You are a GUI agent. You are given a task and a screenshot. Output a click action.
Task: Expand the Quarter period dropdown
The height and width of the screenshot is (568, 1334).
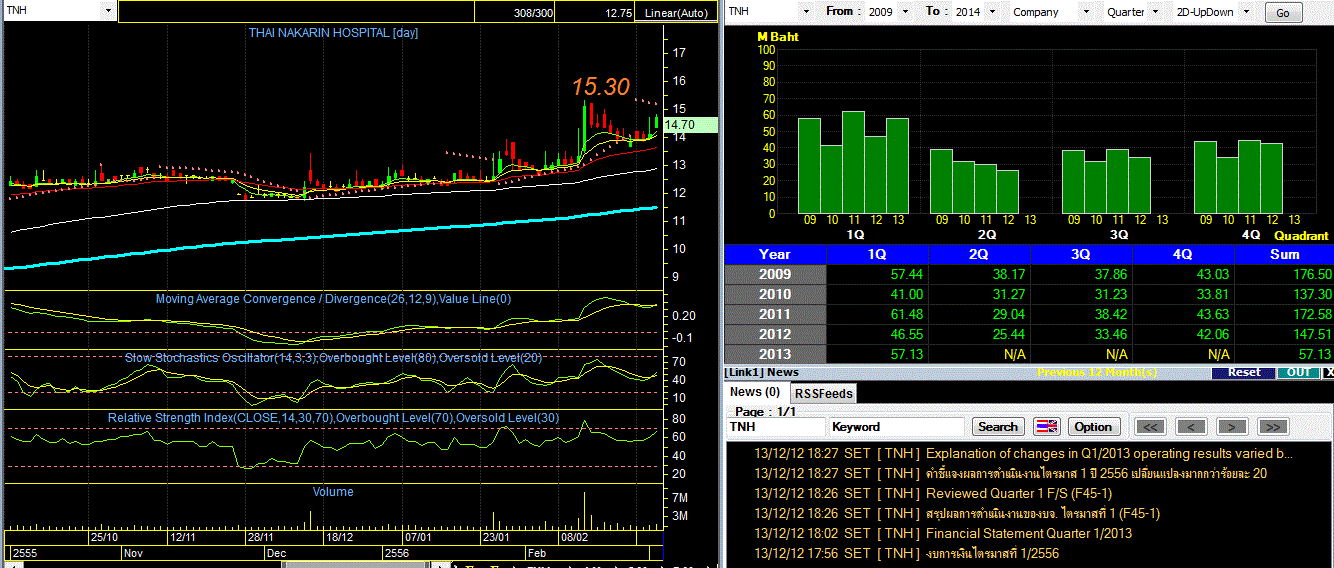[1155, 12]
